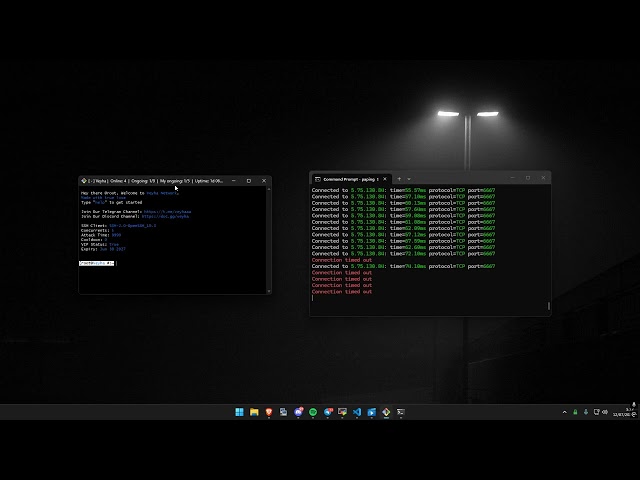The width and height of the screenshot is (640, 480).
Task: Open the network status tray icon
Action: pos(596,412)
